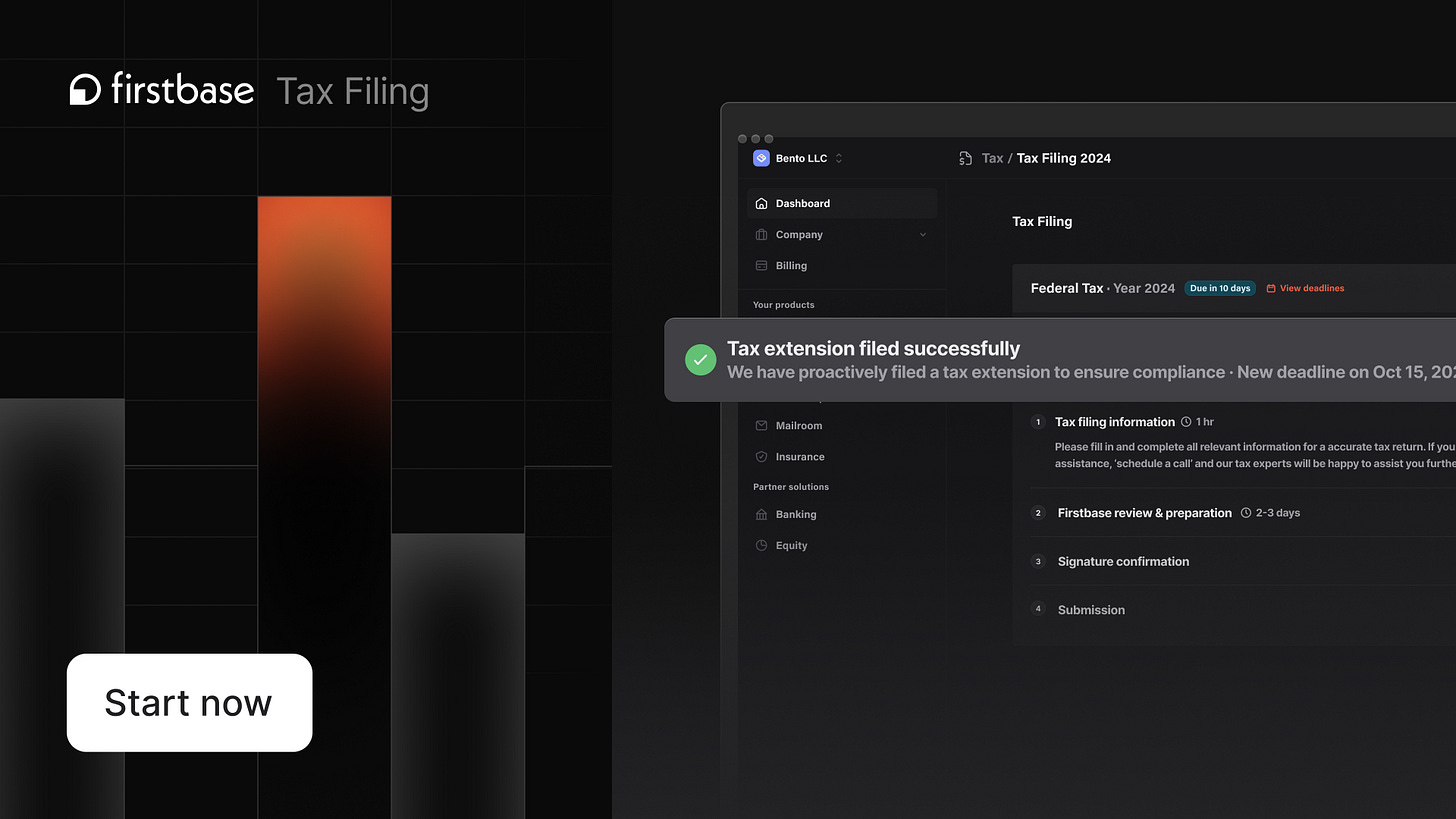This screenshot has width=1456, height=819.
Task: Click the Tax breadcrumb link
Action: (x=992, y=158)
